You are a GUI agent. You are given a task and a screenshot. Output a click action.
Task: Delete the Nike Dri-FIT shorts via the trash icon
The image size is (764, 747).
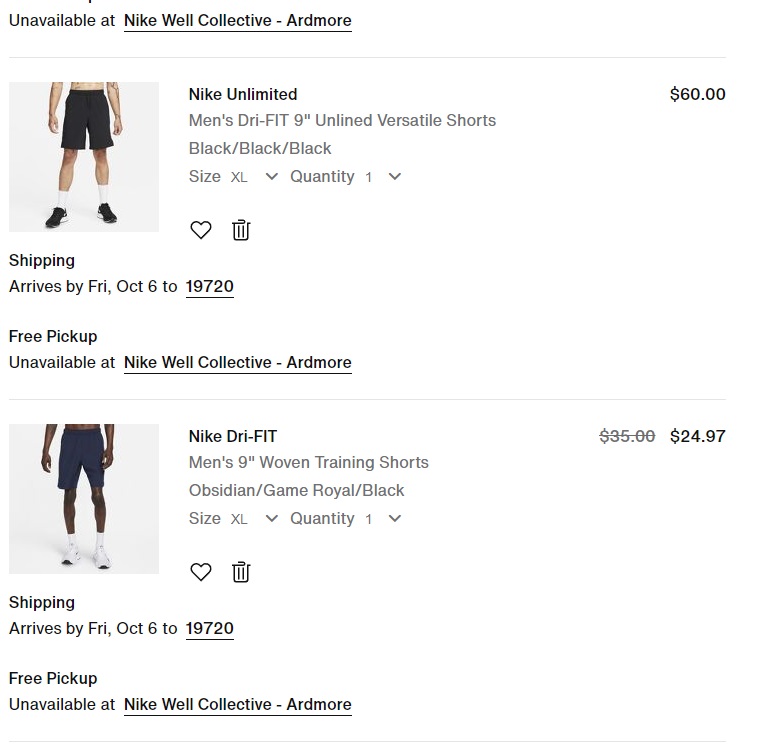tap(241, 572)
